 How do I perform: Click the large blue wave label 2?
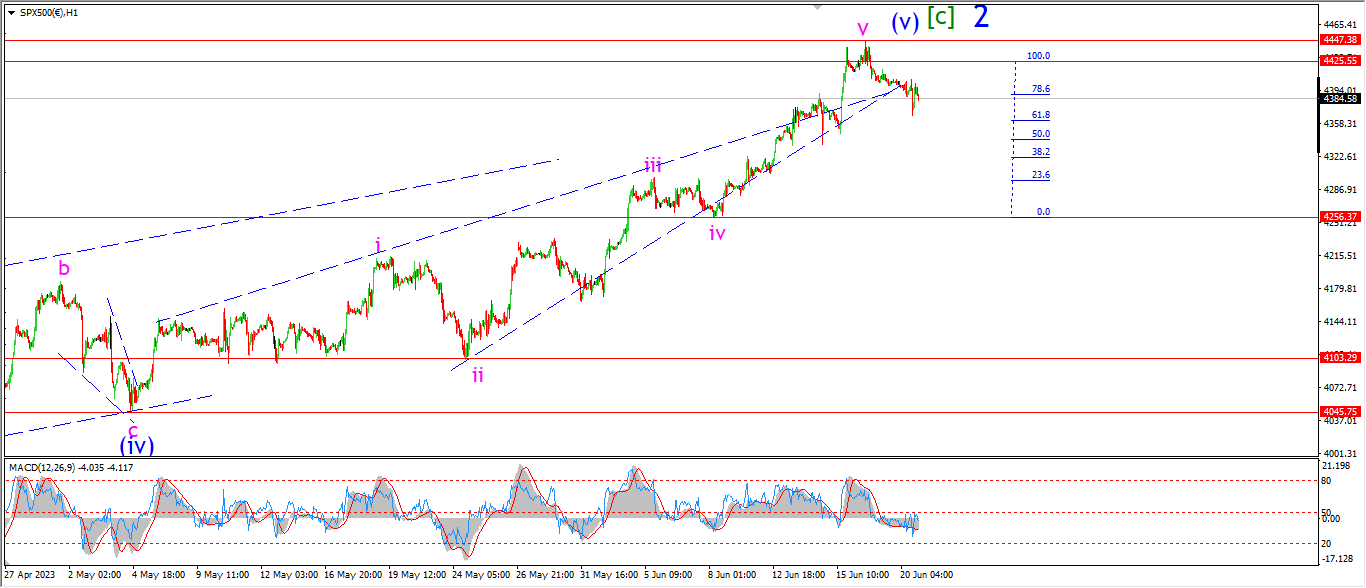point(981,16)
